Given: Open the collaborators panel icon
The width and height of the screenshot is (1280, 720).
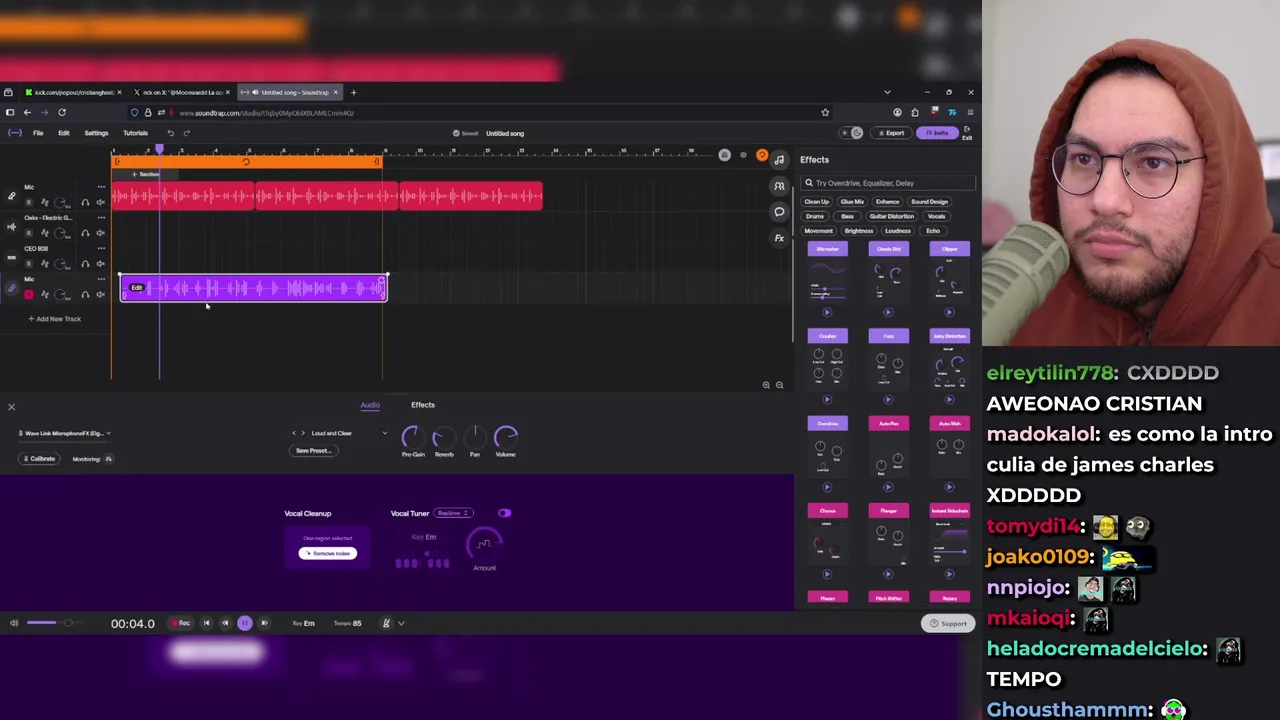Looking at the screenshot, I should point(779,186).
